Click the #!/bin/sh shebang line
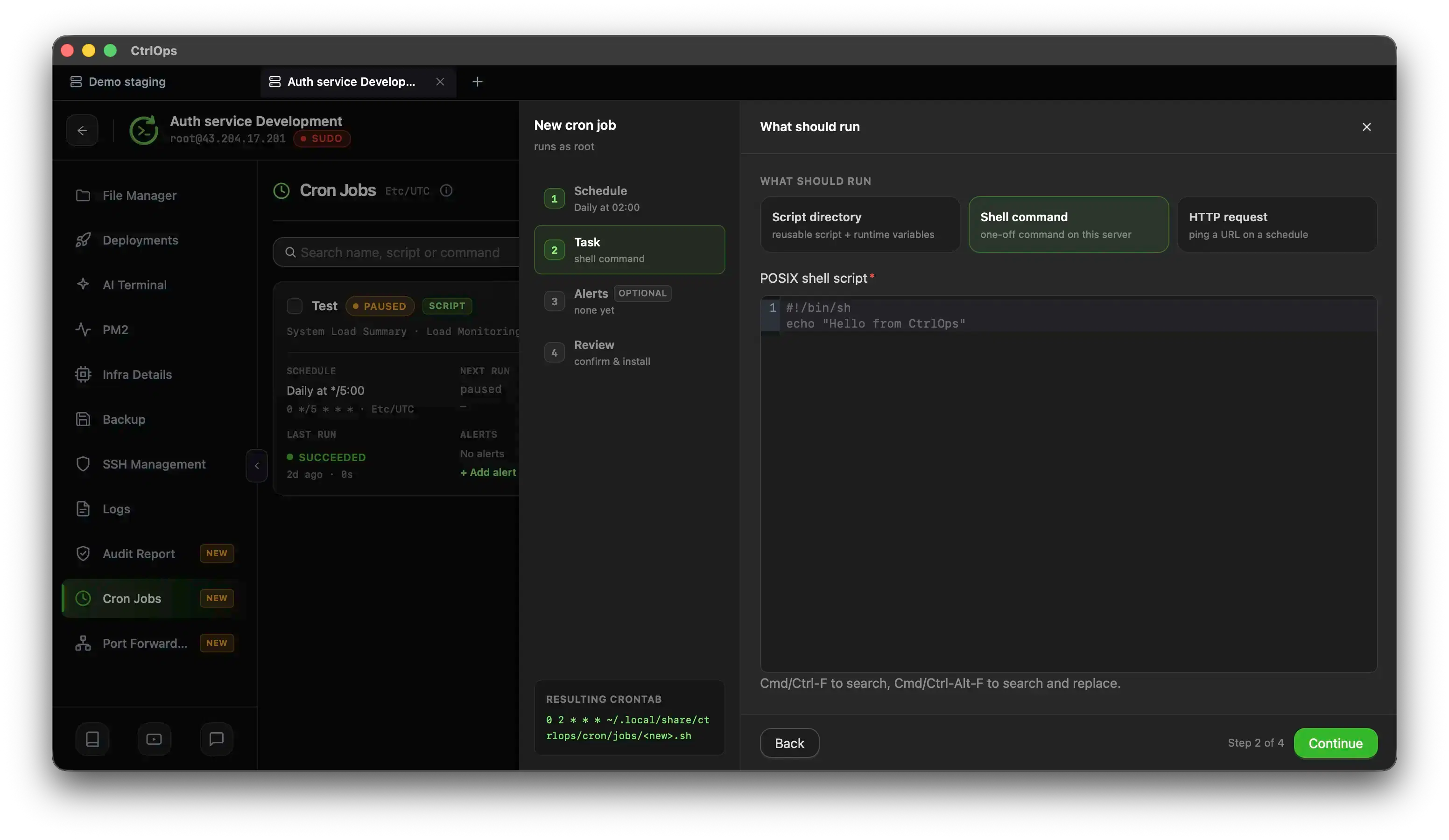Viewport: 1449px width, 840px height. pyautogui.click(x=818, y=308)
